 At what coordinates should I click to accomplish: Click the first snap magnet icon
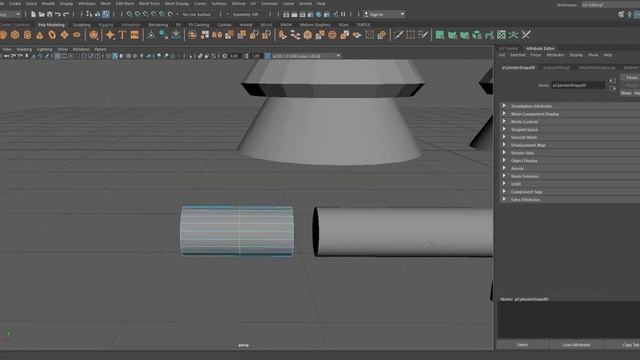click(x=129, y=14)
